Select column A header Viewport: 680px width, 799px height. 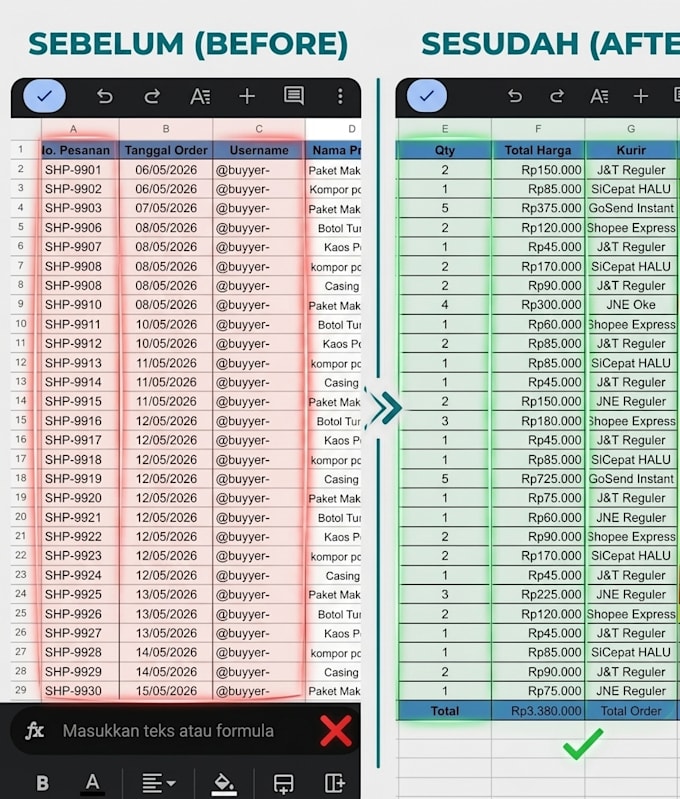coord(73,129)
